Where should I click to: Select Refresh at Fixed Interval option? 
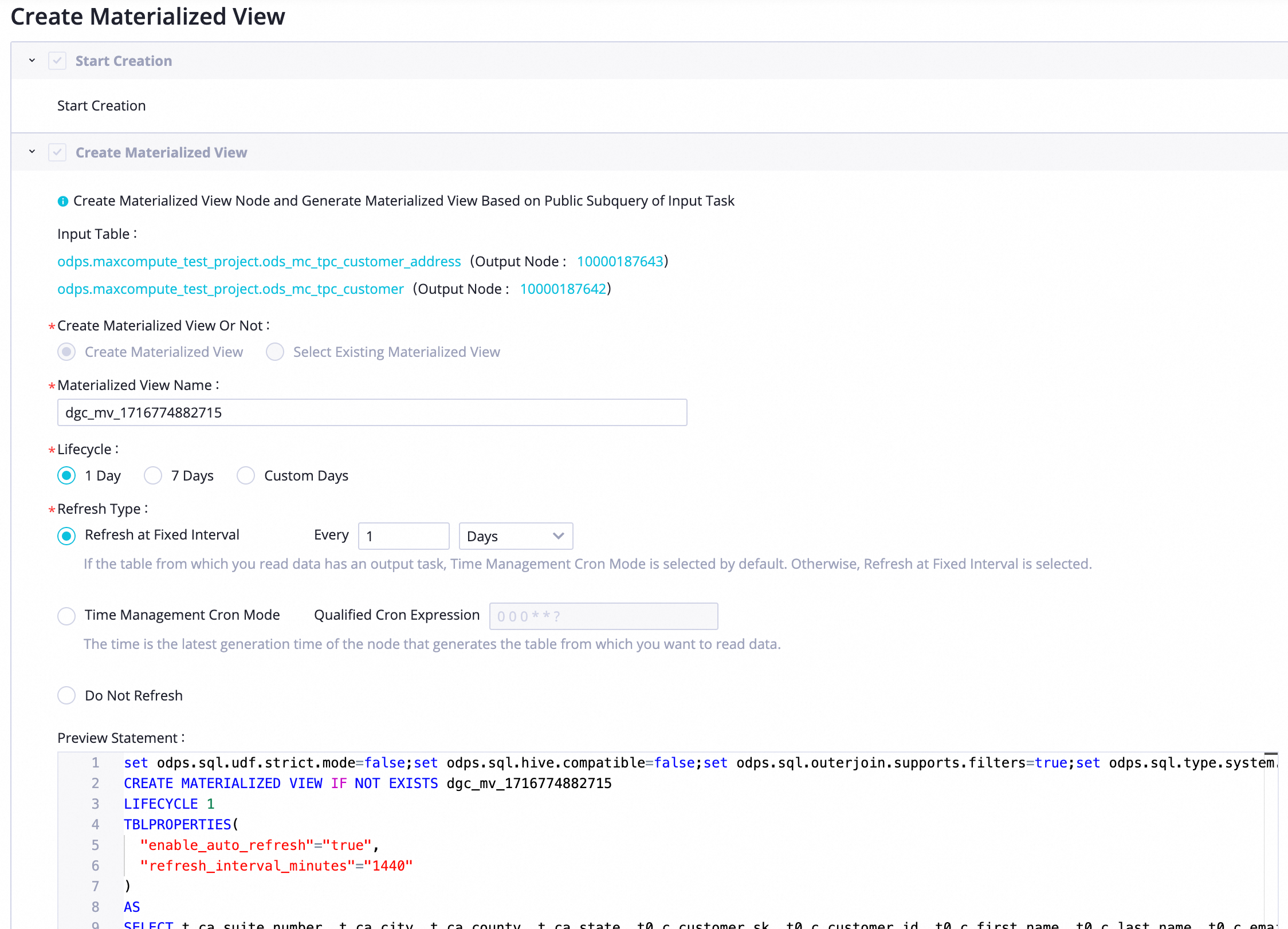(66, 536)
